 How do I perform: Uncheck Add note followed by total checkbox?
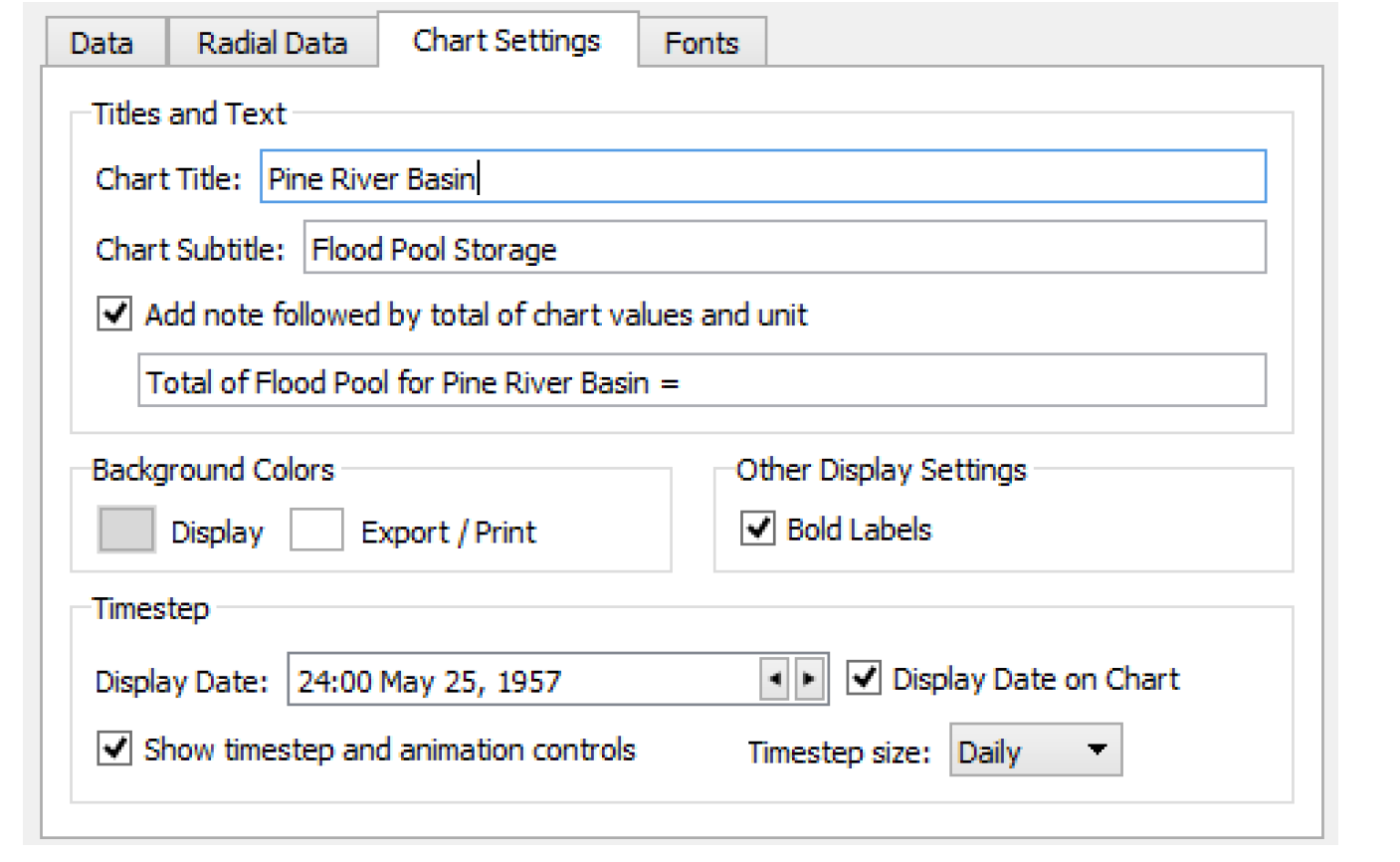click(115, 315)
